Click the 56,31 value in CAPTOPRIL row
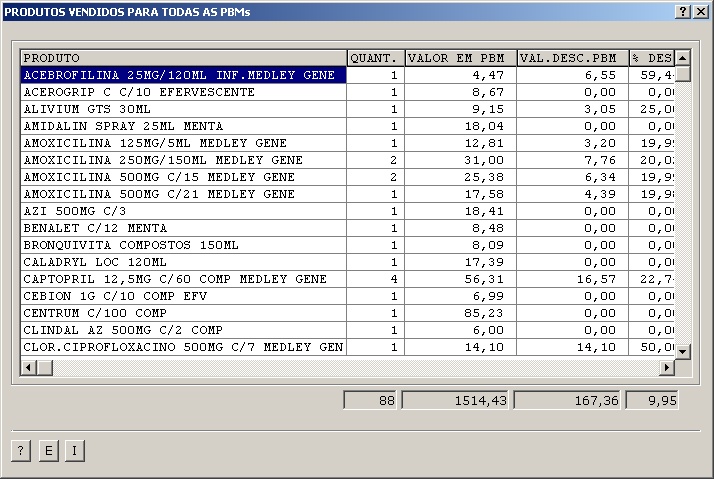Viewport: 714px width, 479px height. pos(460,279)
